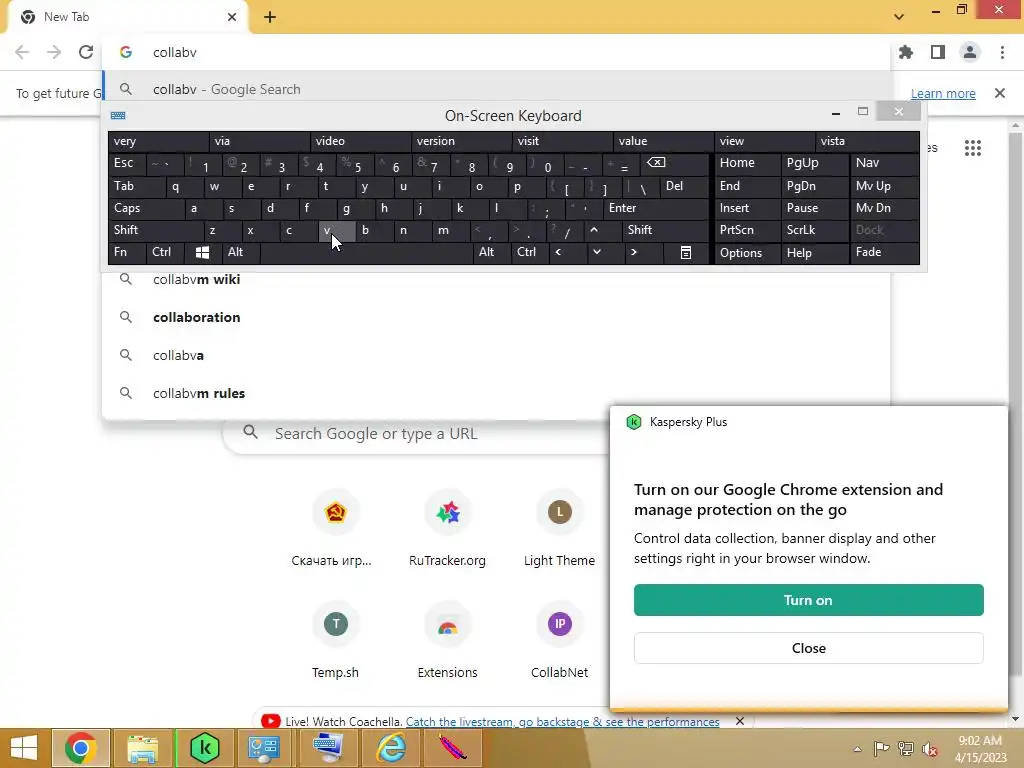This screenshot has height=768, width=1024.
Task: Choose 'collabvm rules' suggestion
Action: click(x=496, y=393)
